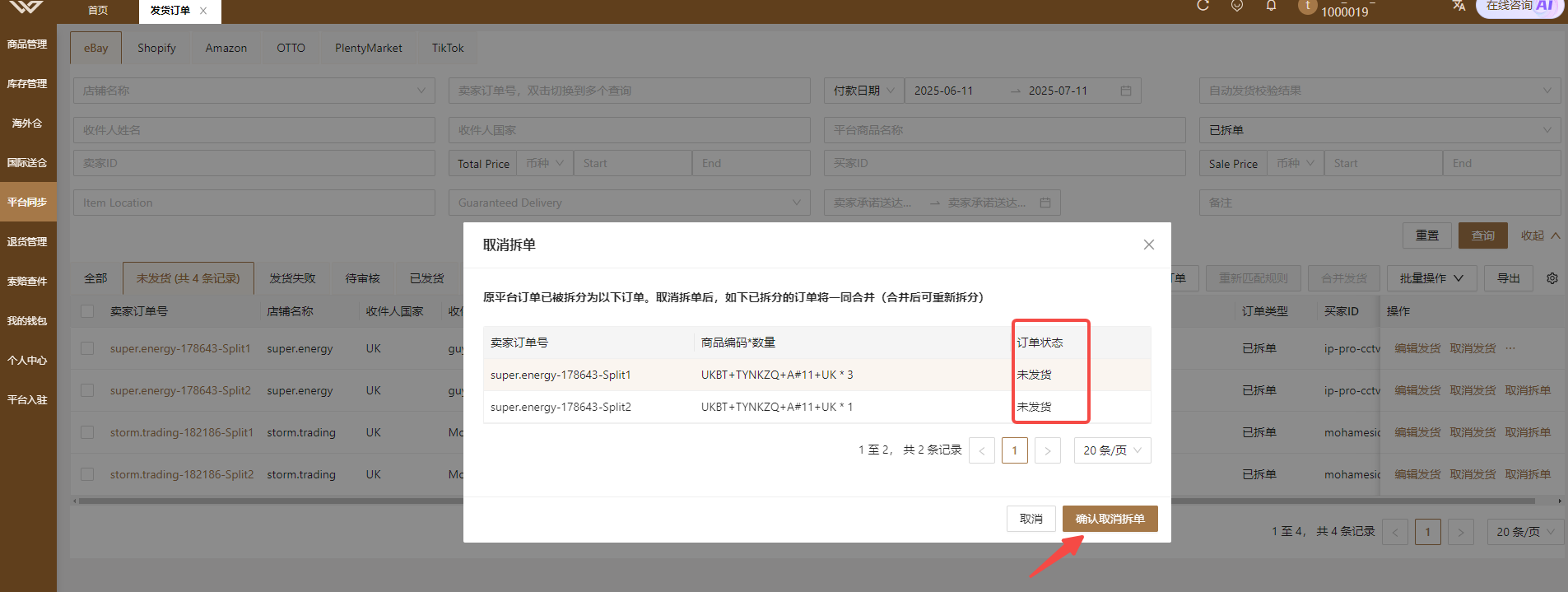Switch to the Shopify tab
This screenshot has width=1568, height=592.
coord(156,48)
